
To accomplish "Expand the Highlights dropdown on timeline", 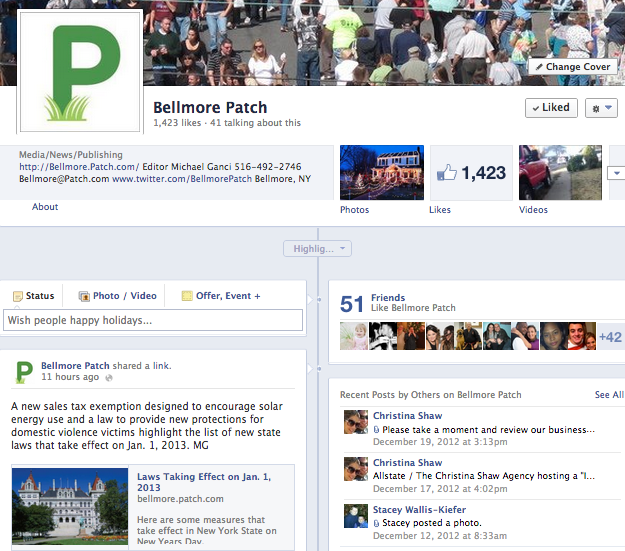I will [317, 249].
